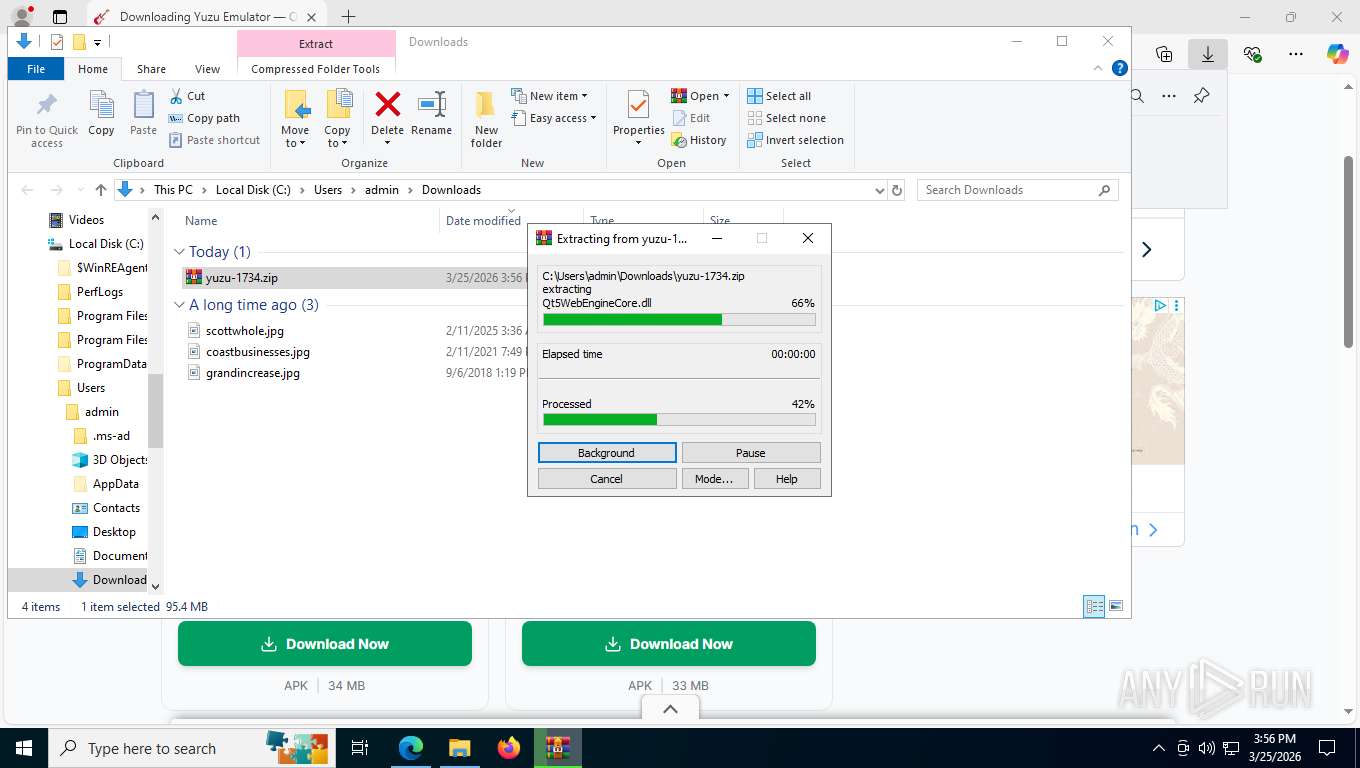The image size is (1360, 768).
Task: Click Select none
Action: click(786, 118)
